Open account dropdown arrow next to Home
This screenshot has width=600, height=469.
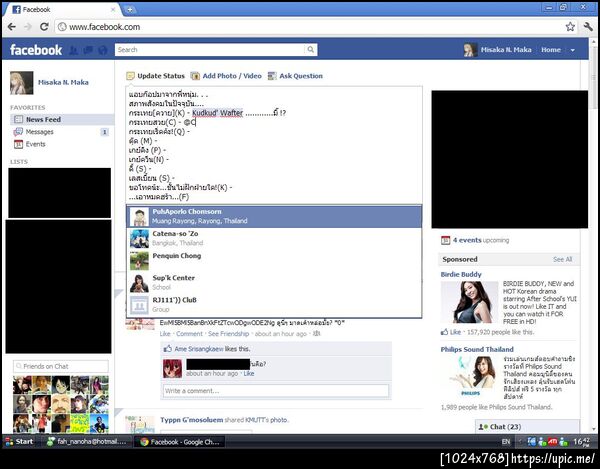tap(572, 50)
